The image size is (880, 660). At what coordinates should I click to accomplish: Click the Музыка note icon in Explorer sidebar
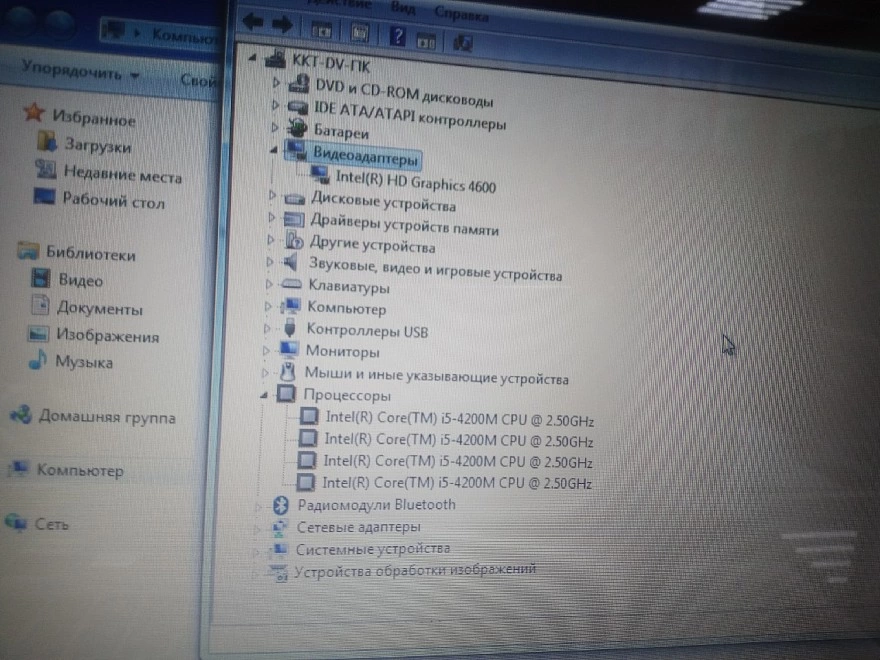(37, 359)
